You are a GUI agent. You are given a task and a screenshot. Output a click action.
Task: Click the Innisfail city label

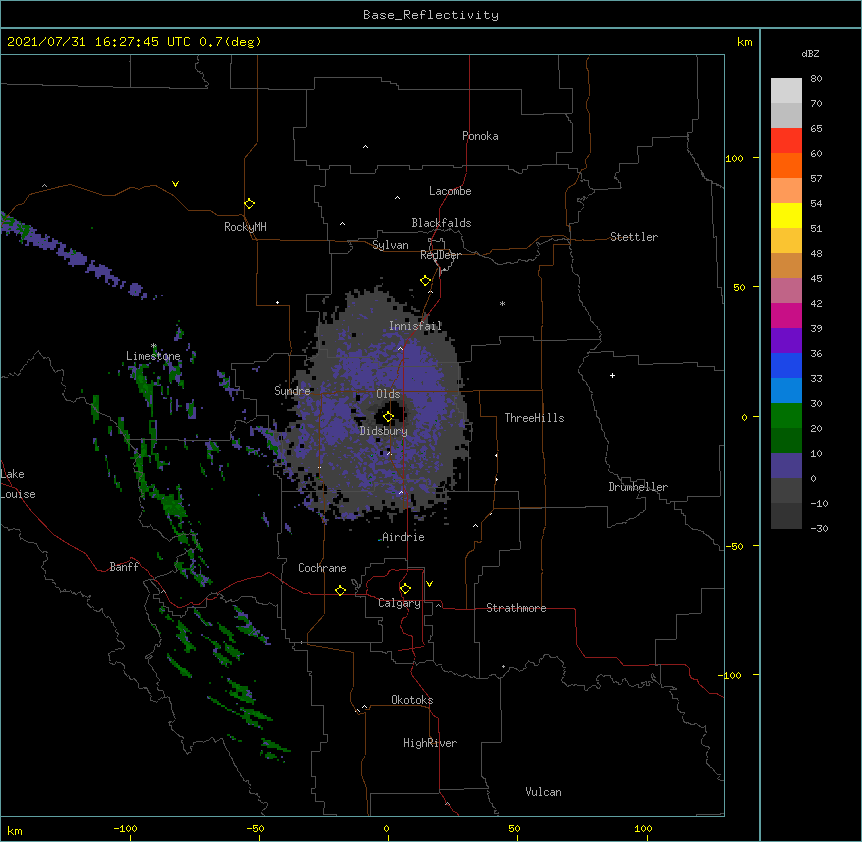[x=416, y=326]
